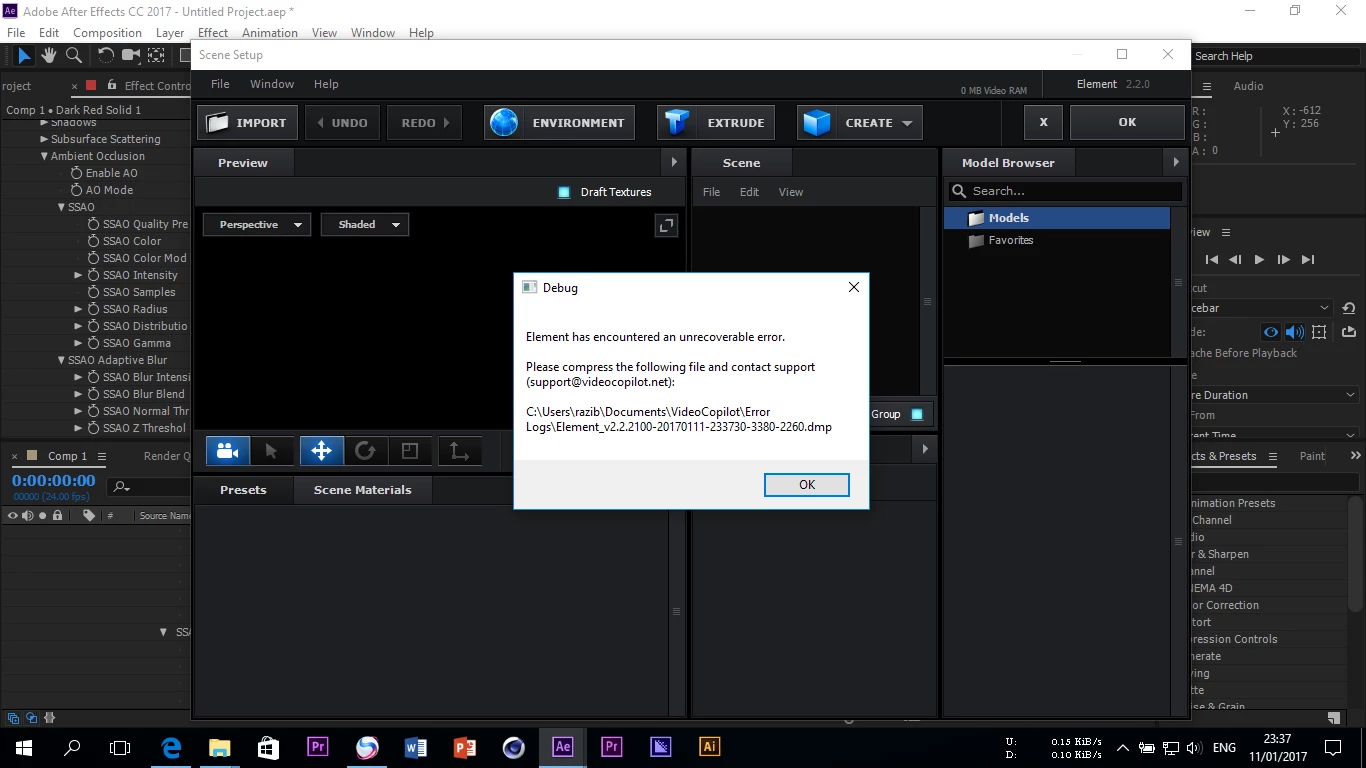Open the CREATE primitives dropdown

pyautogui.click(x=860, y=123)
